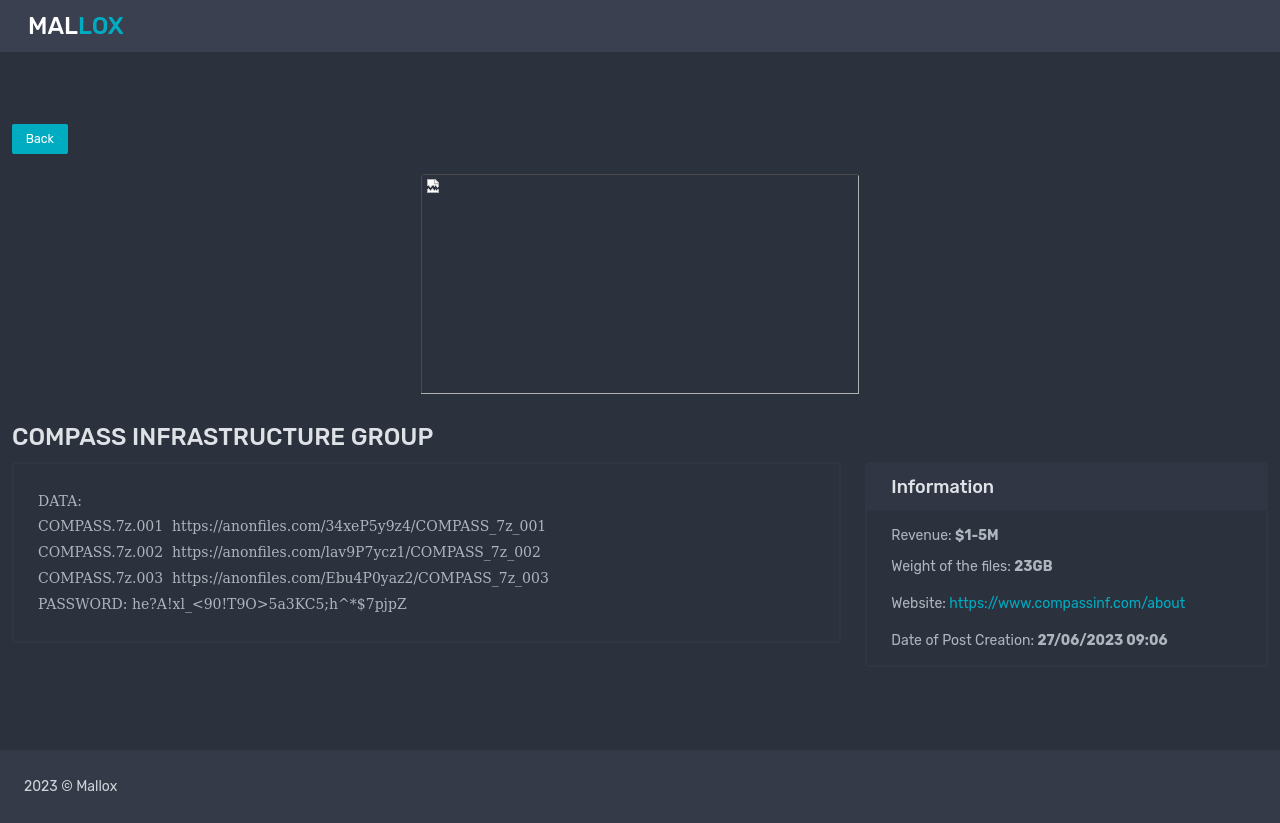This screenshot has width=1280, height=823.
Task: Click the PASSWORD text line
Action: point(222,604)
